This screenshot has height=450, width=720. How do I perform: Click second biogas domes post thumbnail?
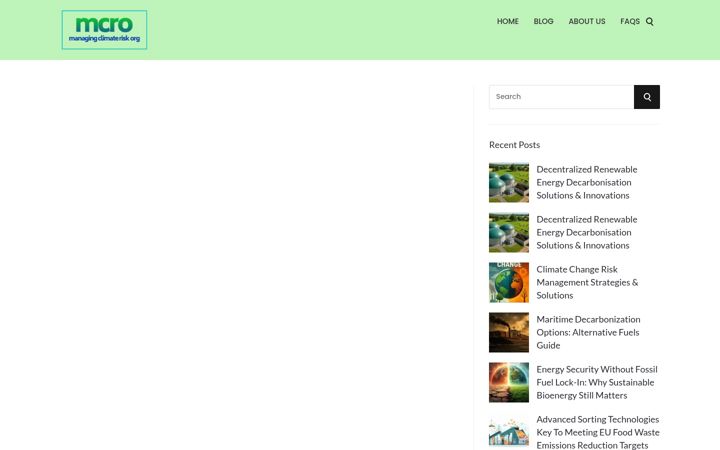click(x=509, y=232)
